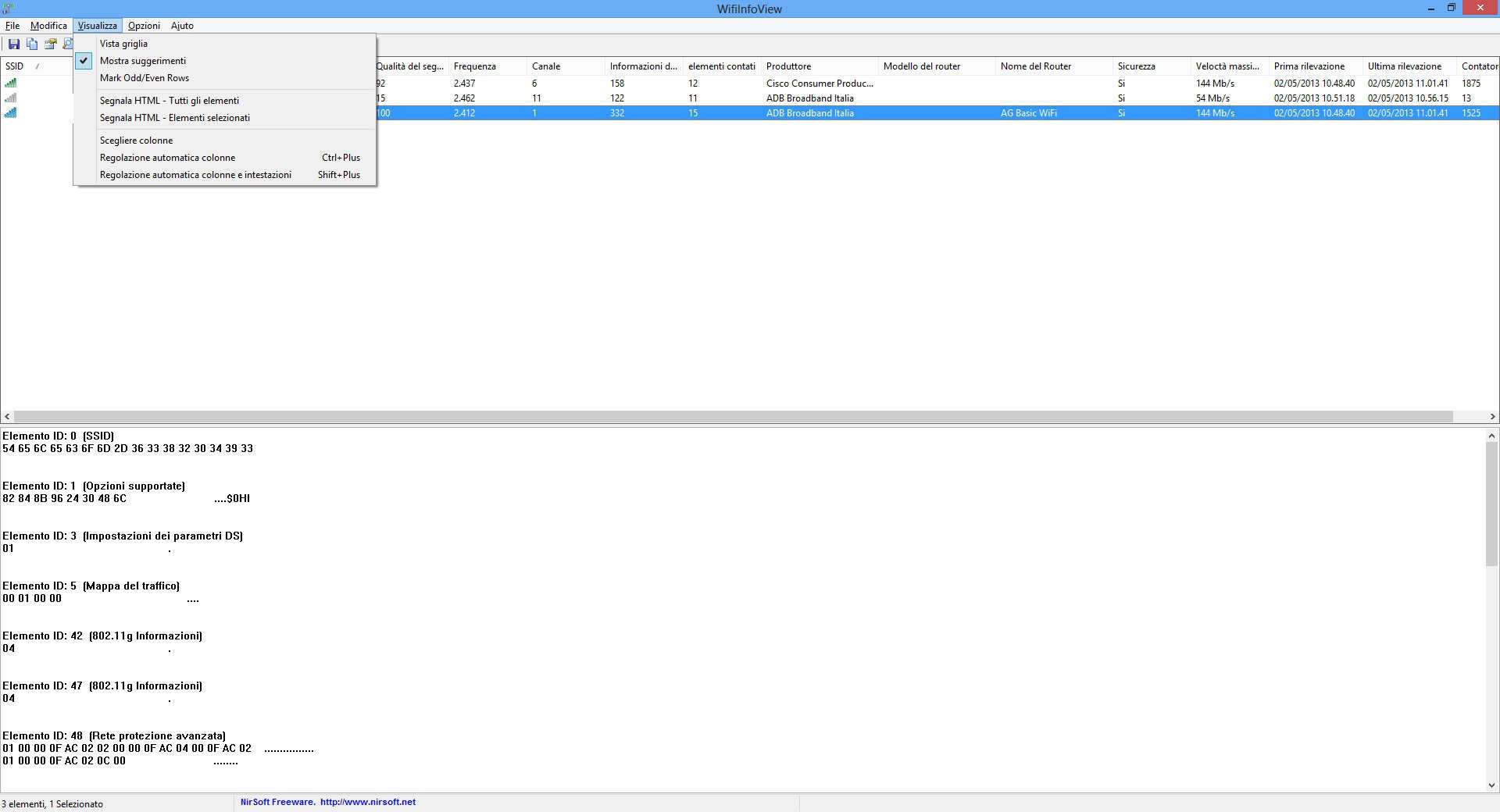Image resolution: width=1500 pixels, height=812 pixels.
Task: Sort by the Sicurezza column header
Action: click(1152, 66)
